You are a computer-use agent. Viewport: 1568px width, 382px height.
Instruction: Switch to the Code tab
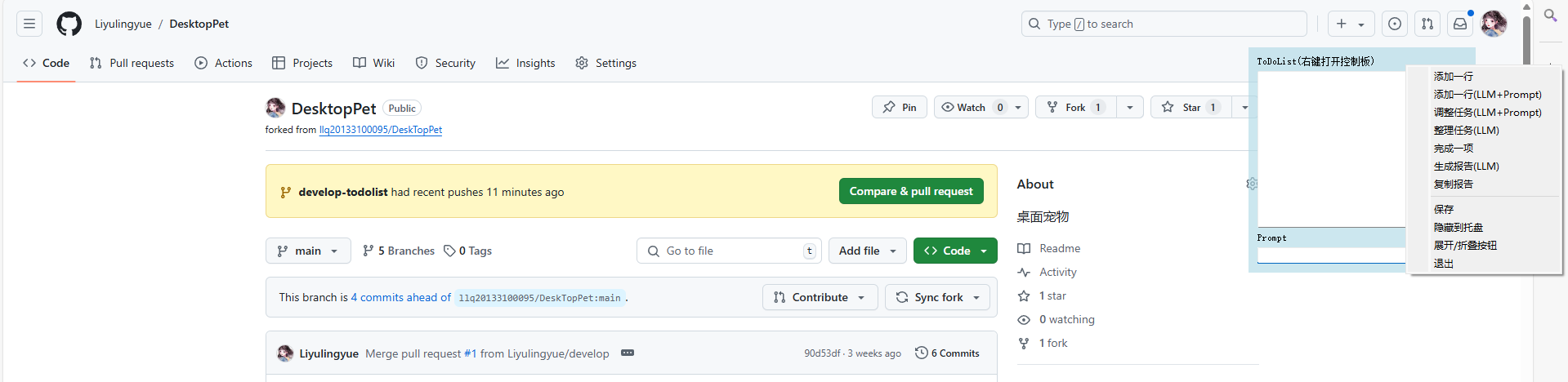pos(47,63)
